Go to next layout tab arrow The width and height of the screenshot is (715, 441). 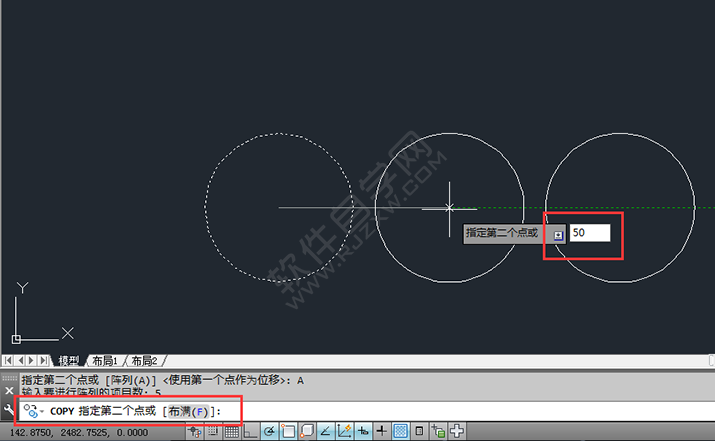31,361
